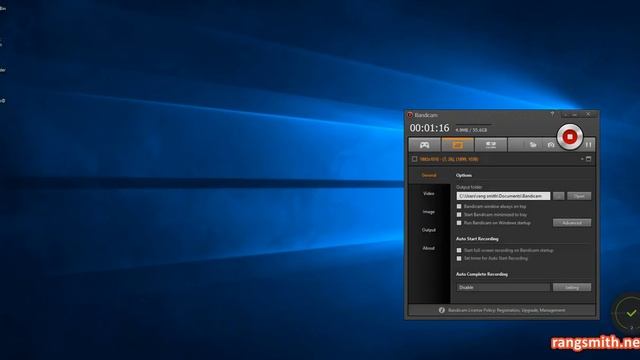Stop recording with the red button

coord(570,137)
